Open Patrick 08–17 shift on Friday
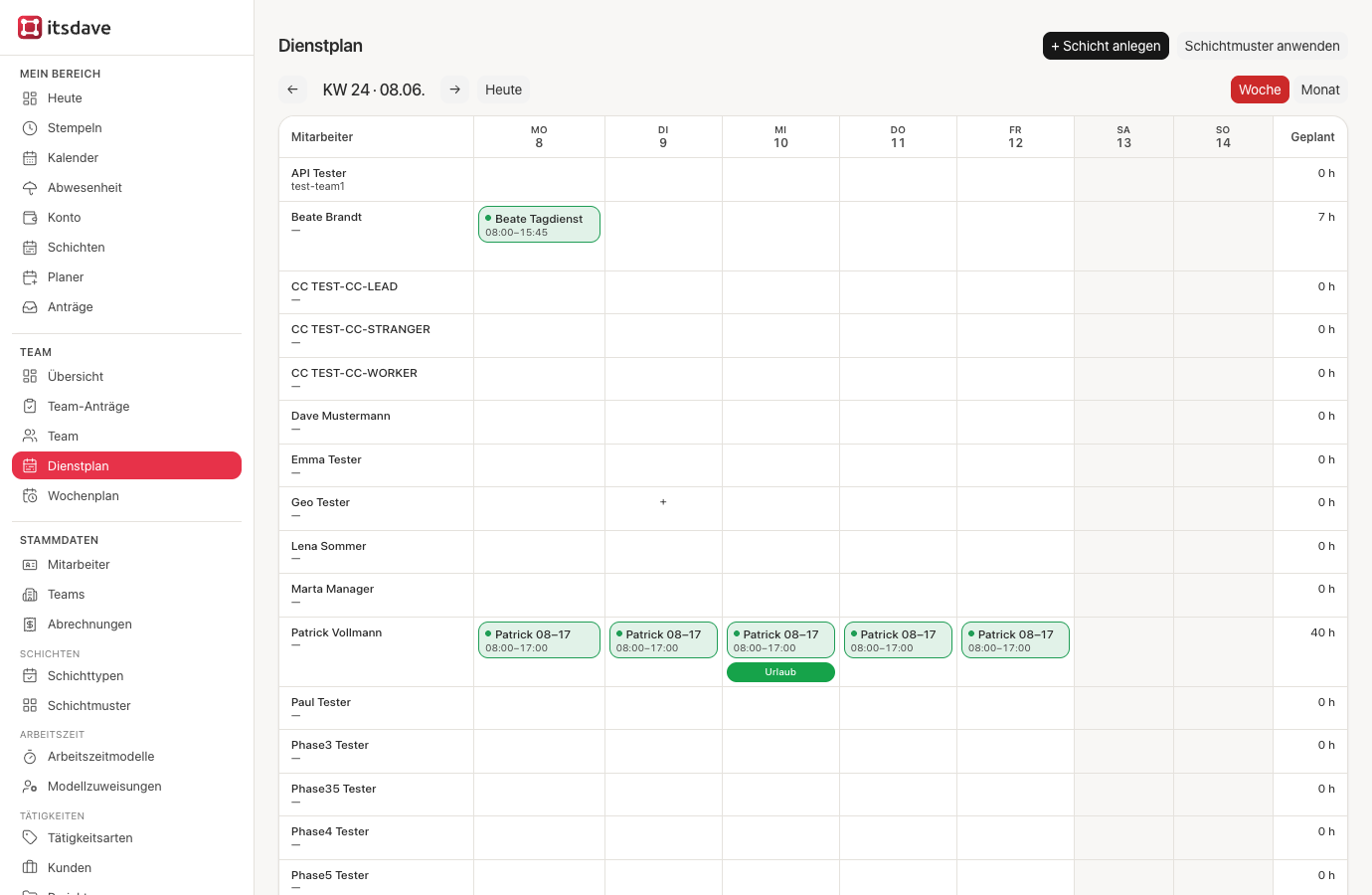Screen dimensions: 1372x895 (x=1015, y=640)
